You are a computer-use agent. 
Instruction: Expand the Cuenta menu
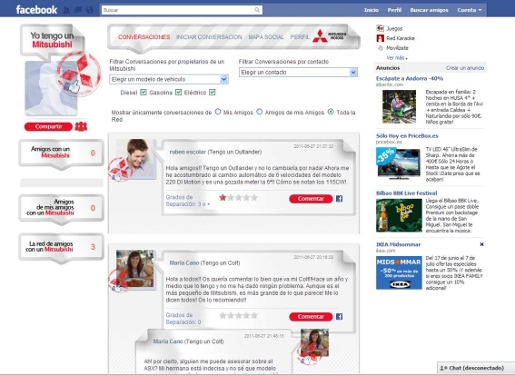(x=469, y=10)
